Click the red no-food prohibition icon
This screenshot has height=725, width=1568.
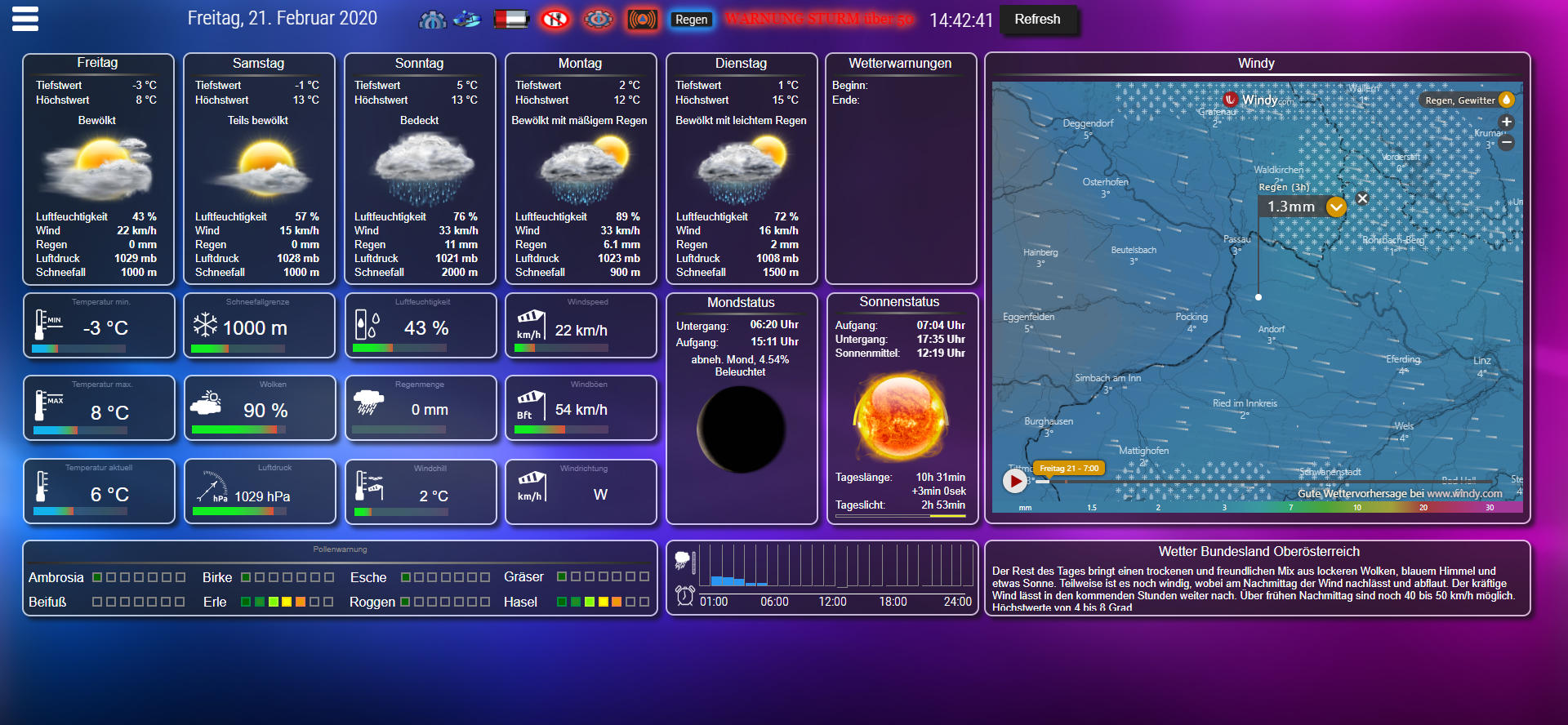coord(555,20)
